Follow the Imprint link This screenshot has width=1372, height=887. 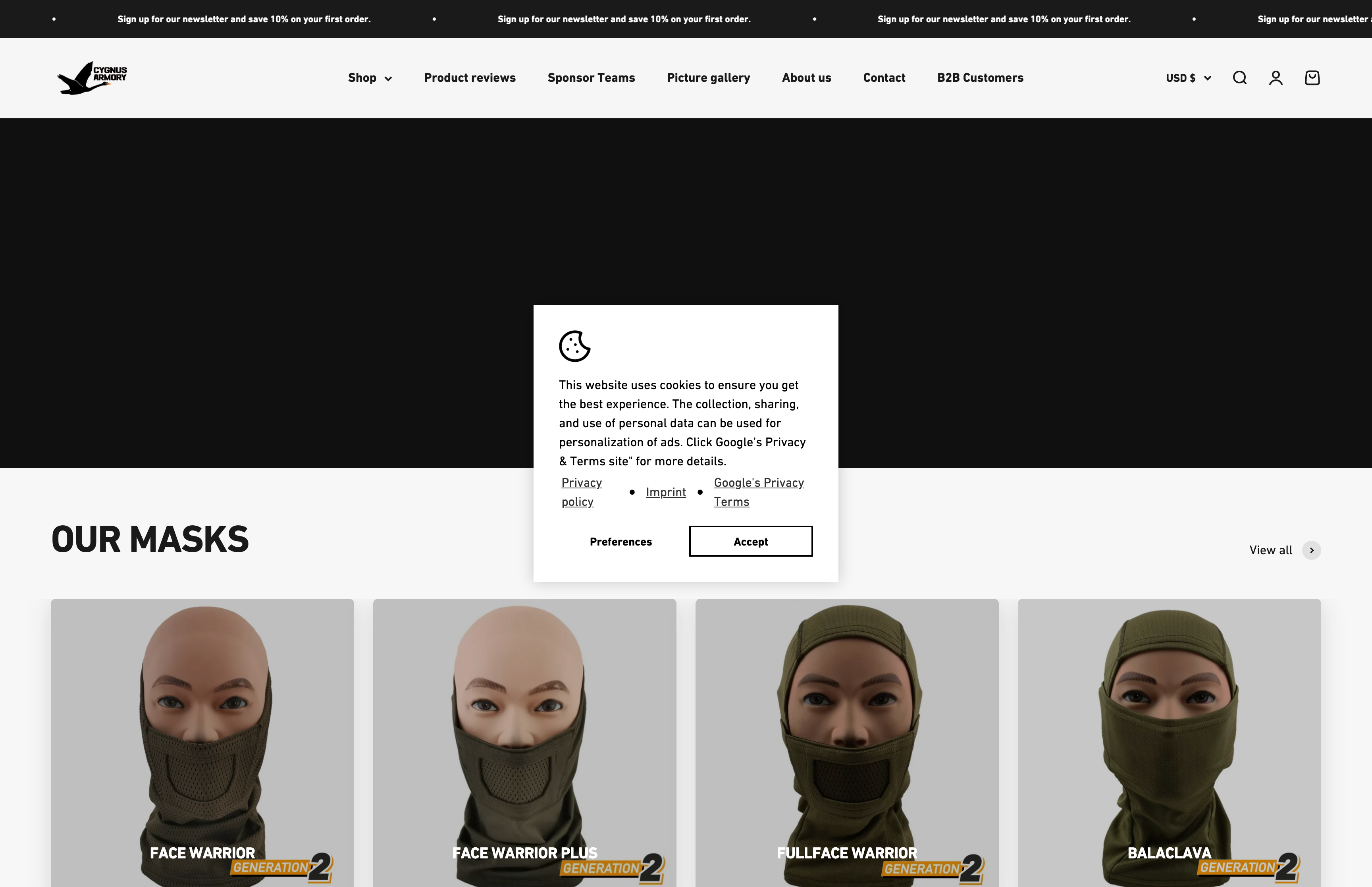(x=666, y=492)
